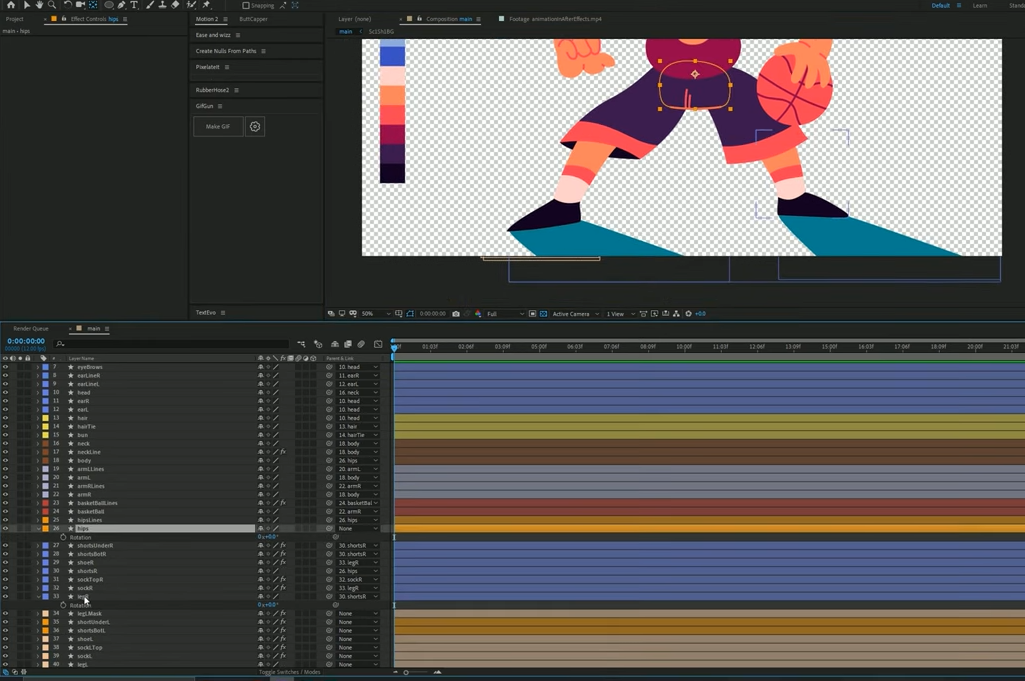
Task: Select the Zoom magnifier tool
Action: [x=52, y=5]
